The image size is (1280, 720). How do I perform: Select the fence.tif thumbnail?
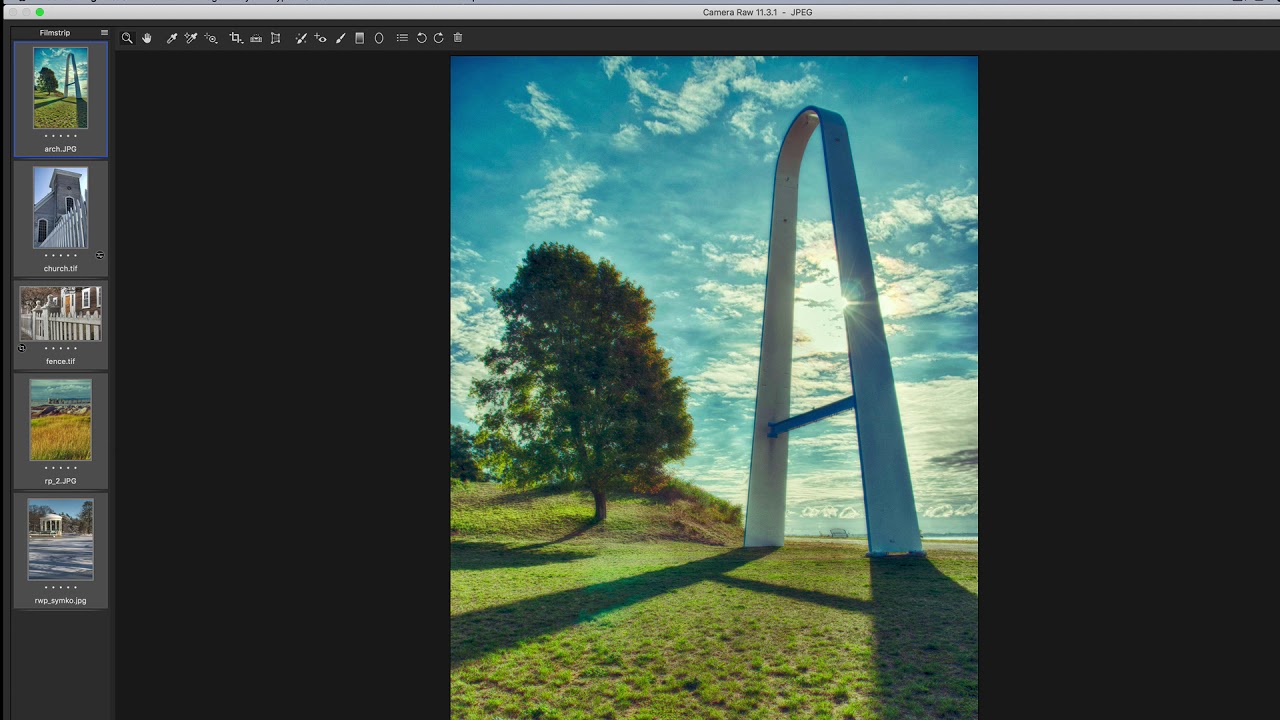click(60, 314)
